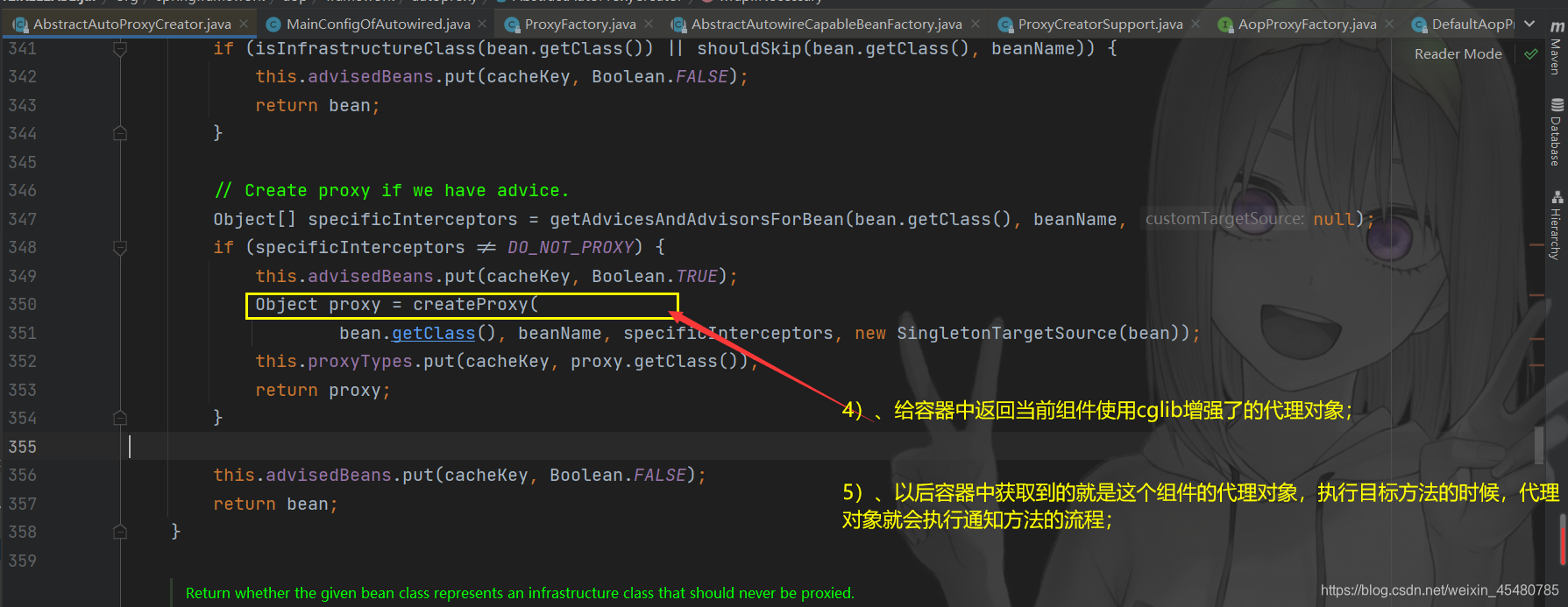Screen dimensions: 1568x607
Task: Click the isInfrastructureClass method call
Action: click(364, 48)
